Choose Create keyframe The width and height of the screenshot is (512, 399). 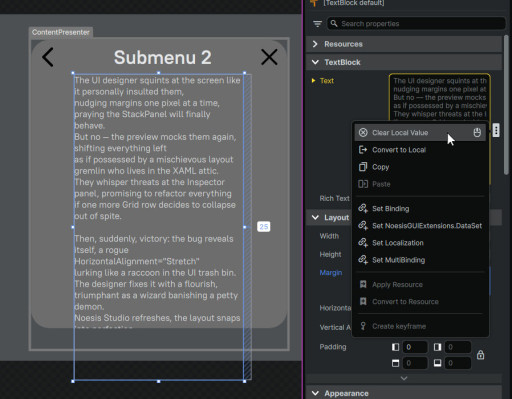tap(421, 326)
